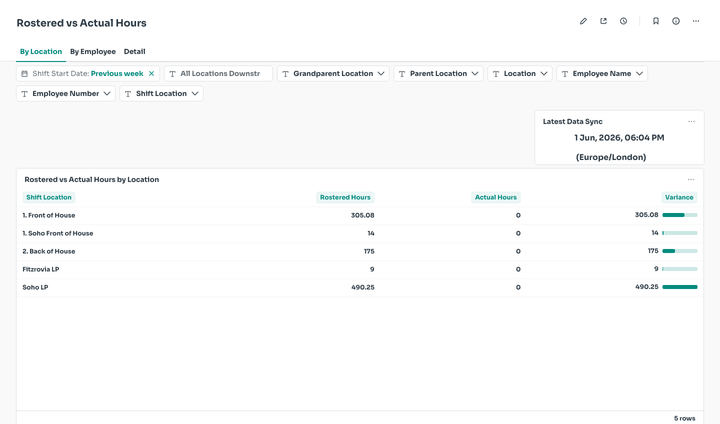Open the share/export icon
The height and width of the screenshot is (424, 720).
(x=603, y=21)
